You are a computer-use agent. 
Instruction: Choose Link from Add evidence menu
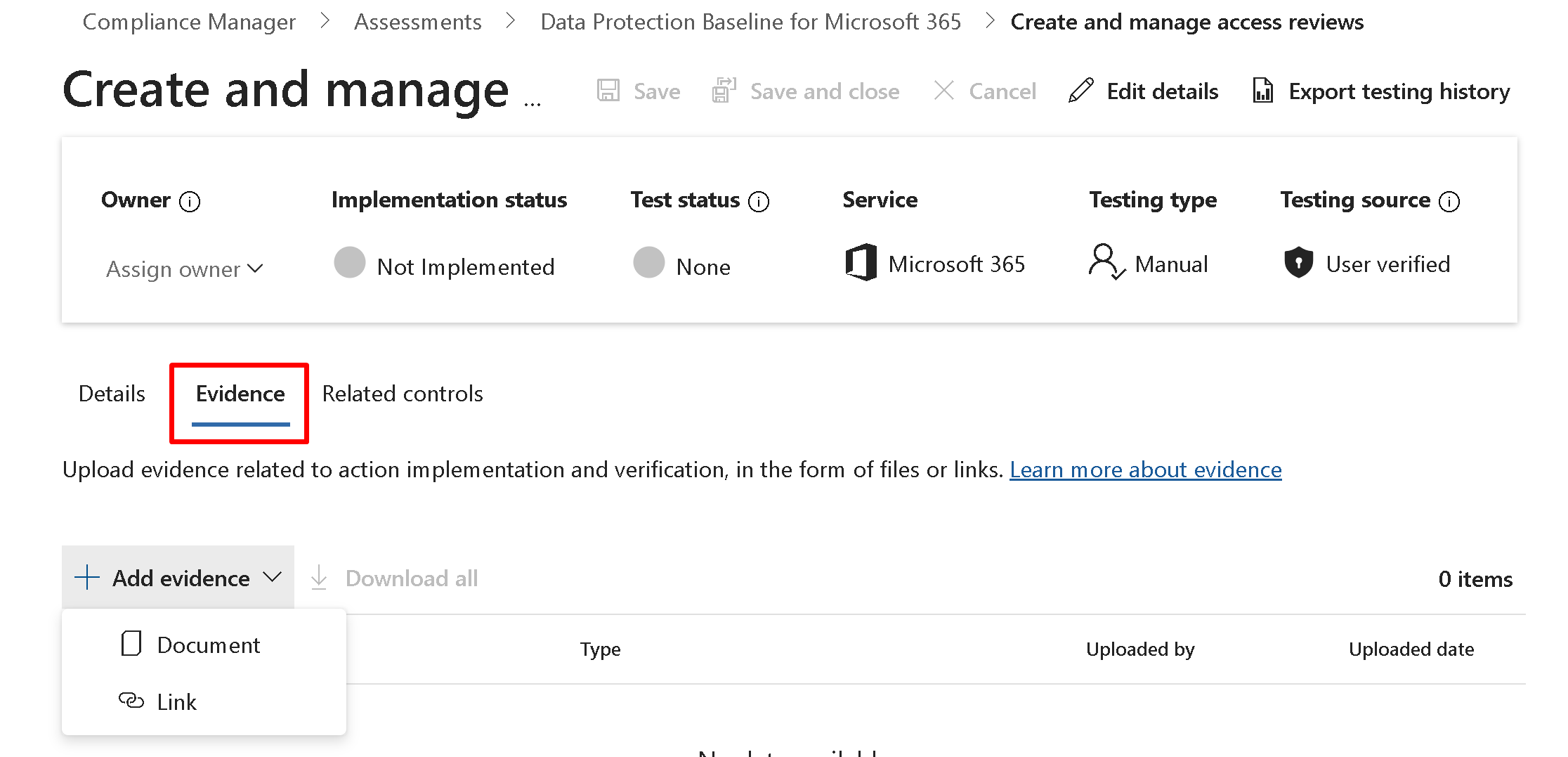(x=176, y=702)
